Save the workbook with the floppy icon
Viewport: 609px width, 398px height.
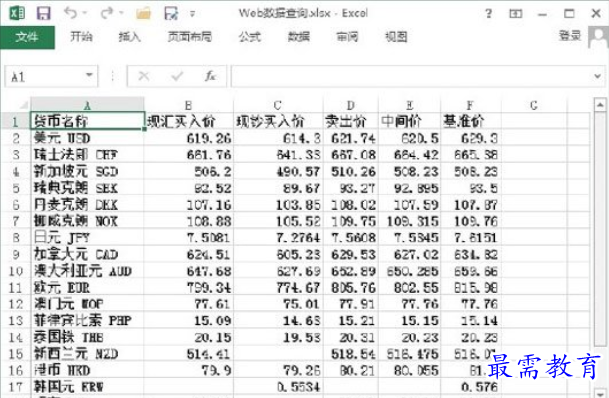tap(44, 13)
